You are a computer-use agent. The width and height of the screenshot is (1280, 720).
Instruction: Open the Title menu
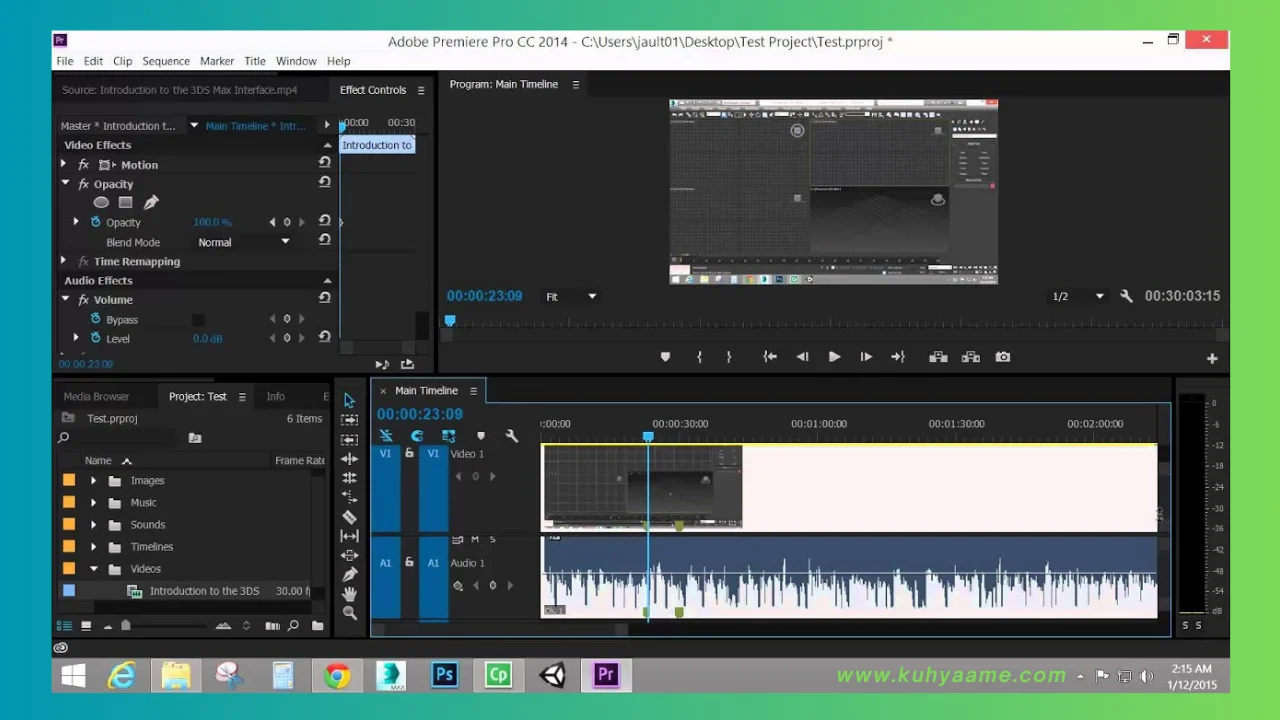pyautogui.click(x=255, y=61)
